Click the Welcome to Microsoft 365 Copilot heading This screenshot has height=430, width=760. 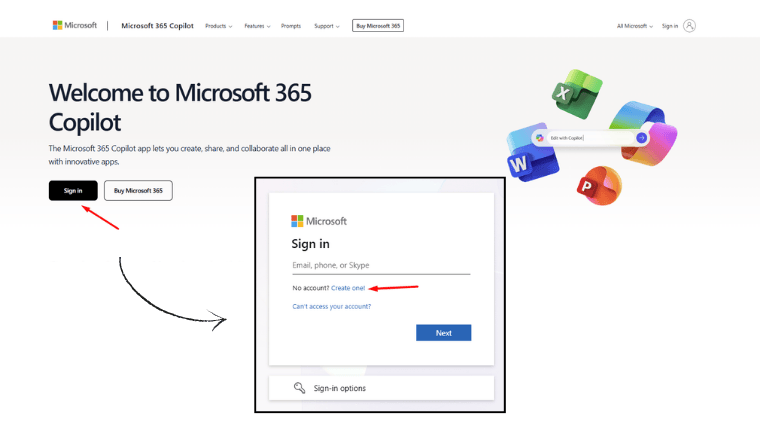click(180, 107)
